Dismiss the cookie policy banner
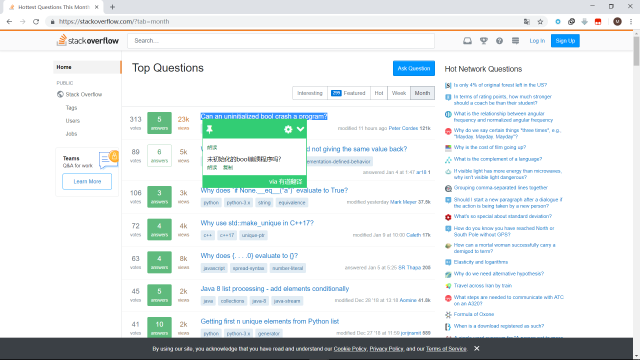The width and height of the screenshot is (640, 360). (476, 348)
